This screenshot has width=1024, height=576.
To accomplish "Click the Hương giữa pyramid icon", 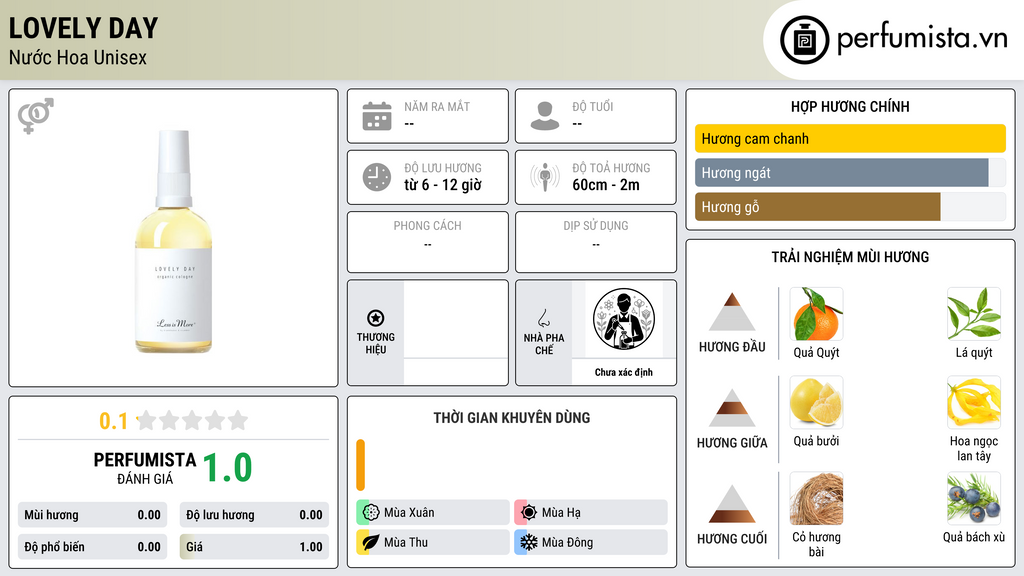I will pos(732,408).
